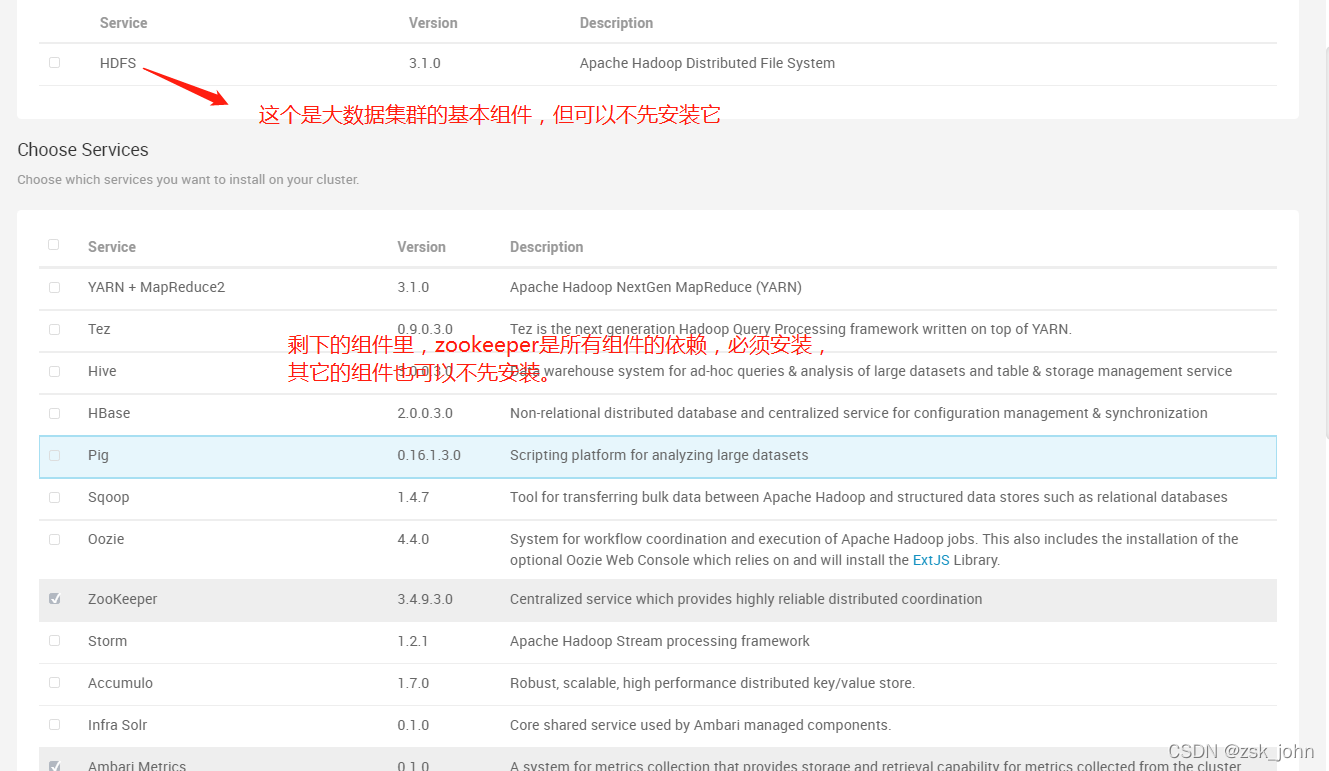This screenshot has height=771, width=1329.
Task: Check the Pig service checkbox
Action: click(54, 455)
